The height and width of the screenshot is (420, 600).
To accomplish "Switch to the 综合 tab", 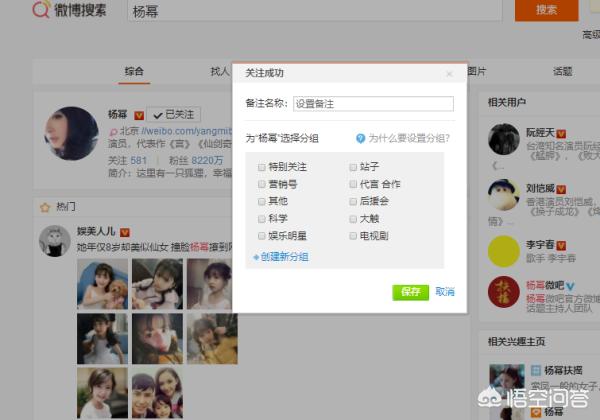I will (x=134, y=71).
